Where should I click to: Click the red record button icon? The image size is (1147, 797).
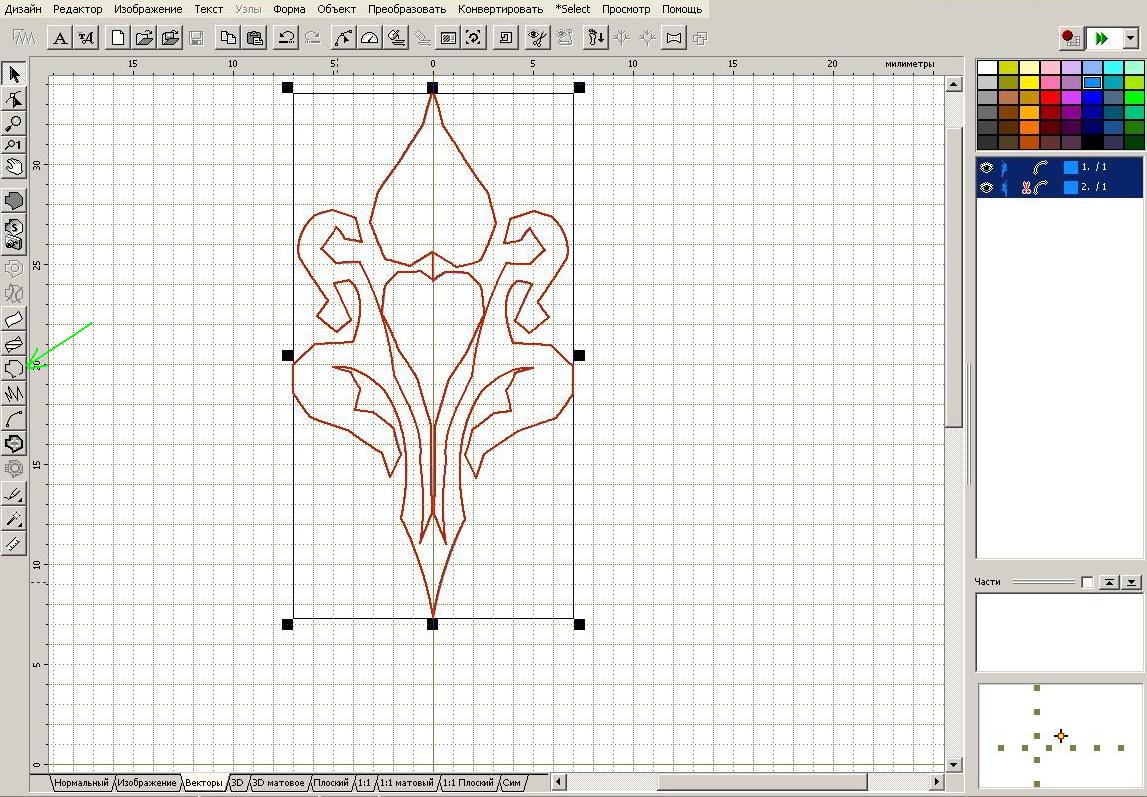click(x=1070, y=38)
